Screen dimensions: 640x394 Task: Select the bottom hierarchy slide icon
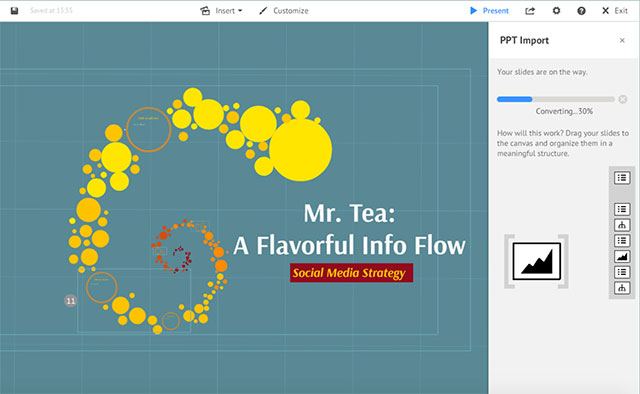(622, 288)
